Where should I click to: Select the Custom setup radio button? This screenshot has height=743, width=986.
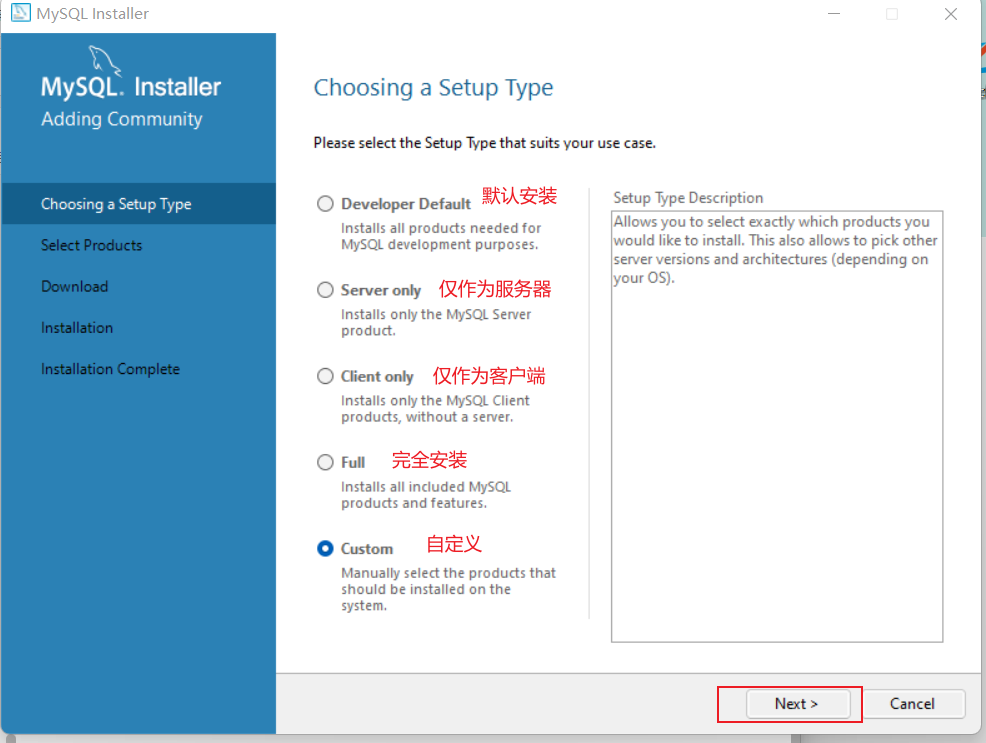(325, 548)
